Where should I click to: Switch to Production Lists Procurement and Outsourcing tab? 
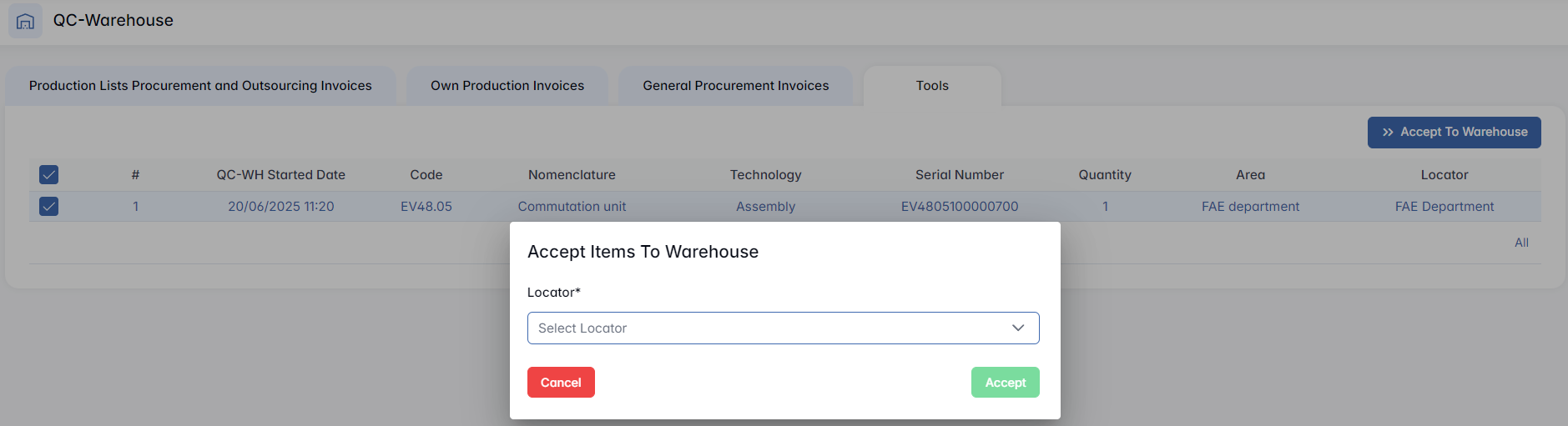click(200, 86)
